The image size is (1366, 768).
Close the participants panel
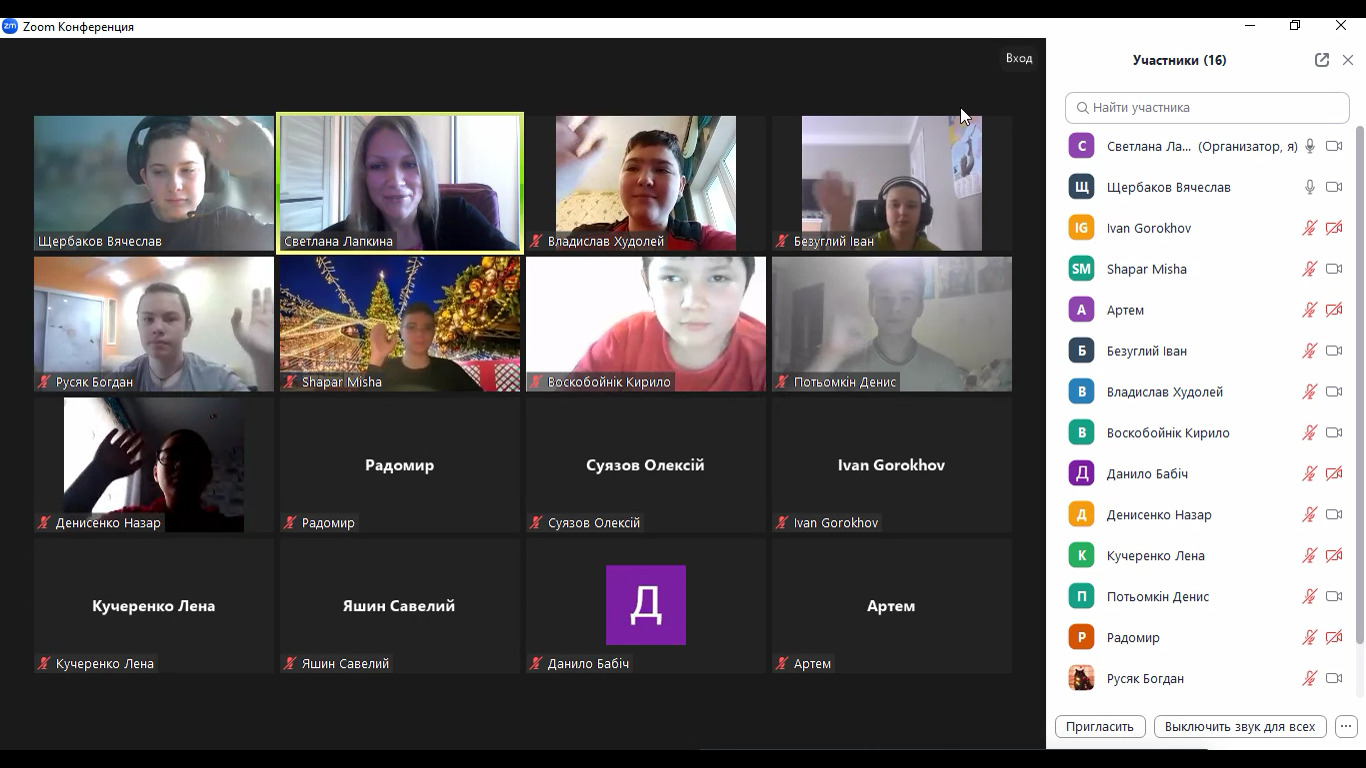pyautogui.click(x=1348, y=60)
